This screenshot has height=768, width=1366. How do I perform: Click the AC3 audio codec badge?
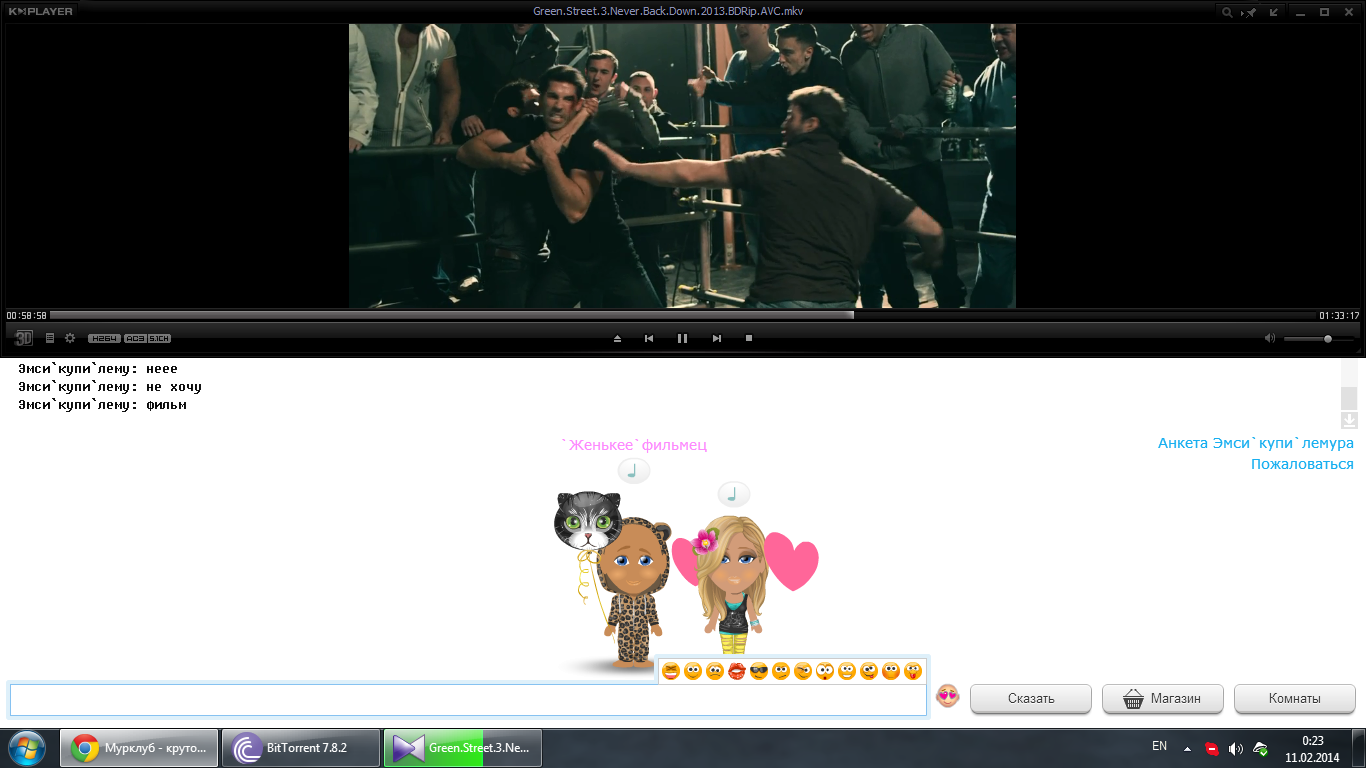(x=135, y=338)
